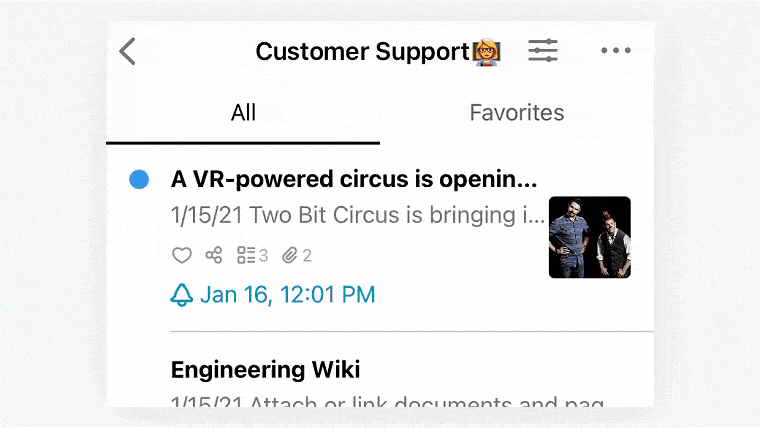Screen dimensions: 760x428
Task: Click the support agent emoji in the title
Action: (x=487, y=52)
